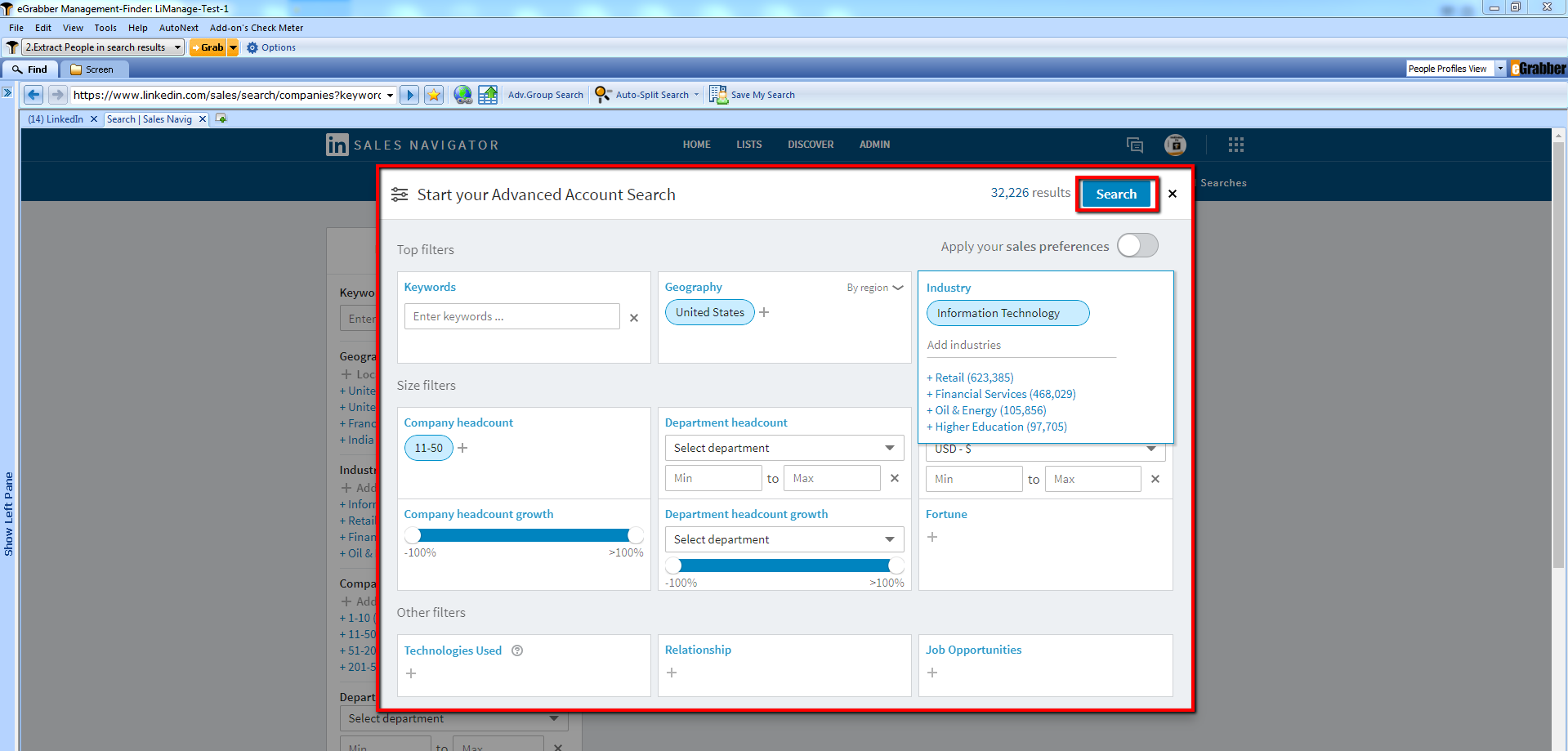Open the By region geography dropdown

[874, 288]
